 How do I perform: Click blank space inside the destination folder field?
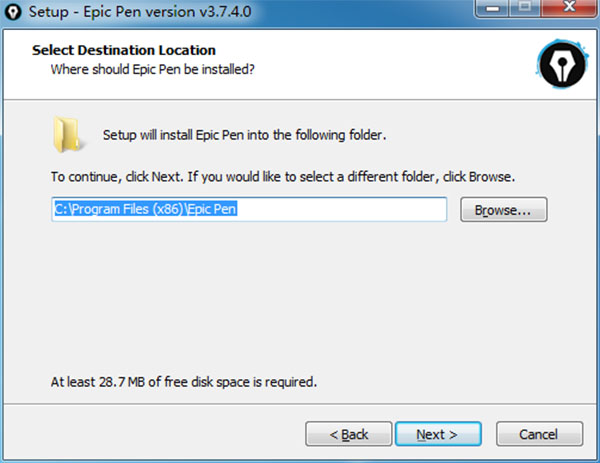coord(350,210)
